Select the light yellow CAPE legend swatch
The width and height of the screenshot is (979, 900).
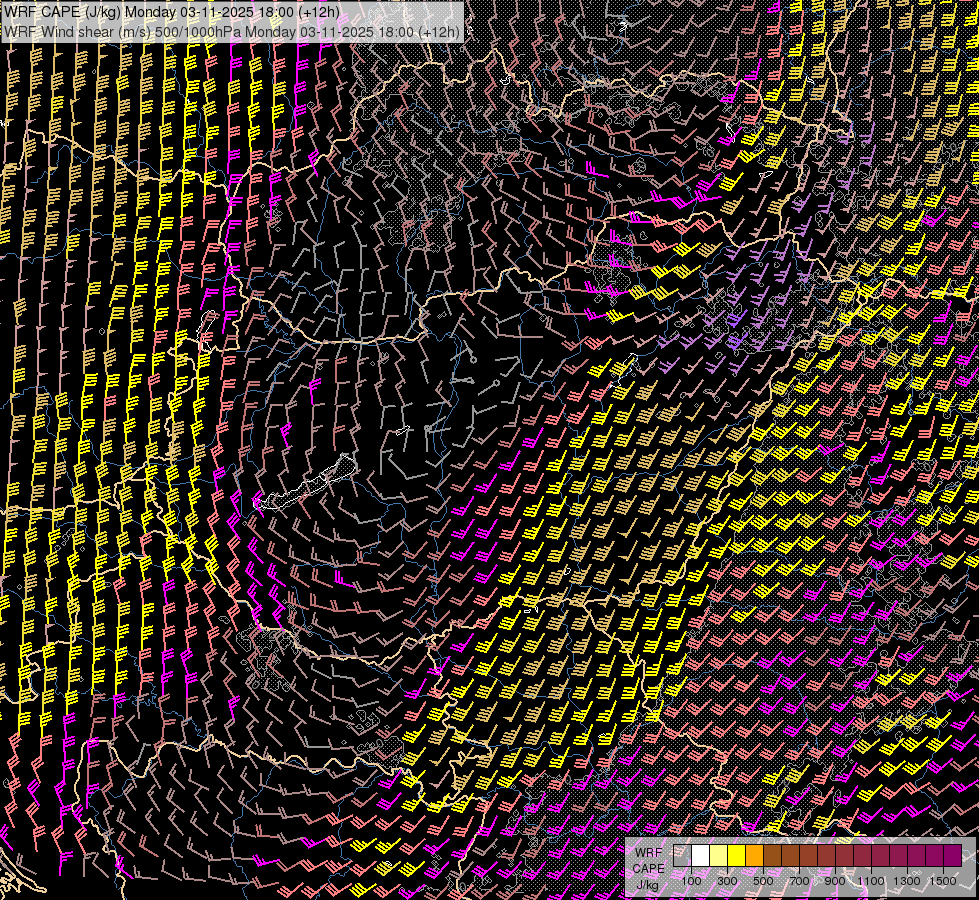(x=719, y=856)
